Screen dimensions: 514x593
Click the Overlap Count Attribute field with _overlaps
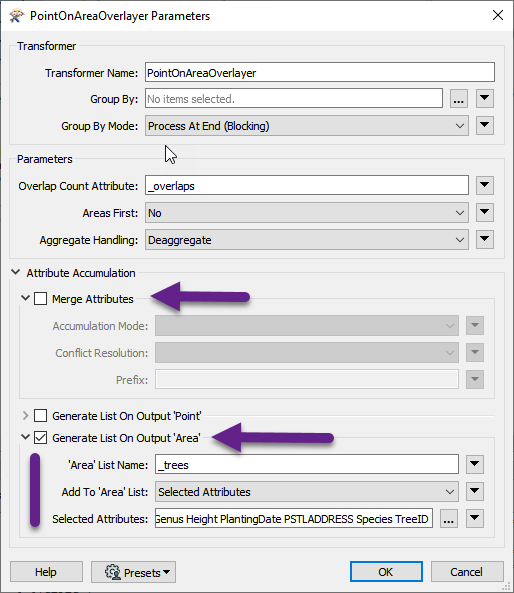[307, 186]
